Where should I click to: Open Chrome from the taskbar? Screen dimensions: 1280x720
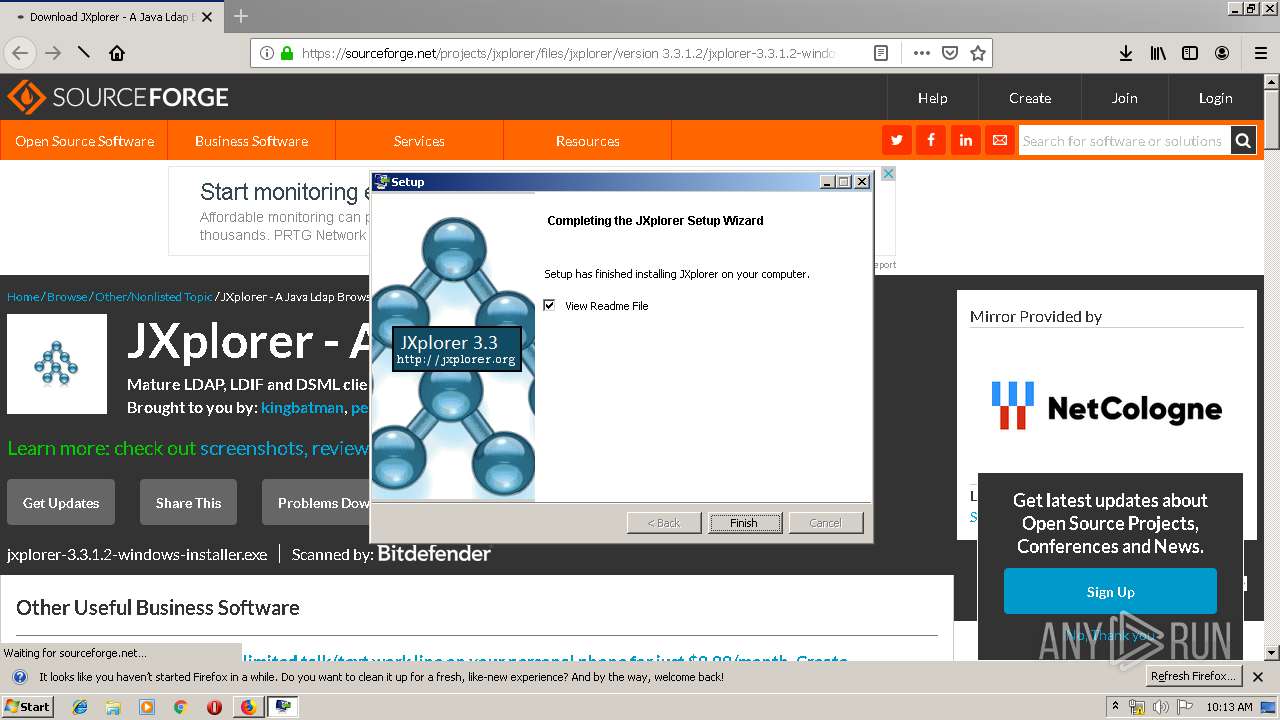pos(180,706)
